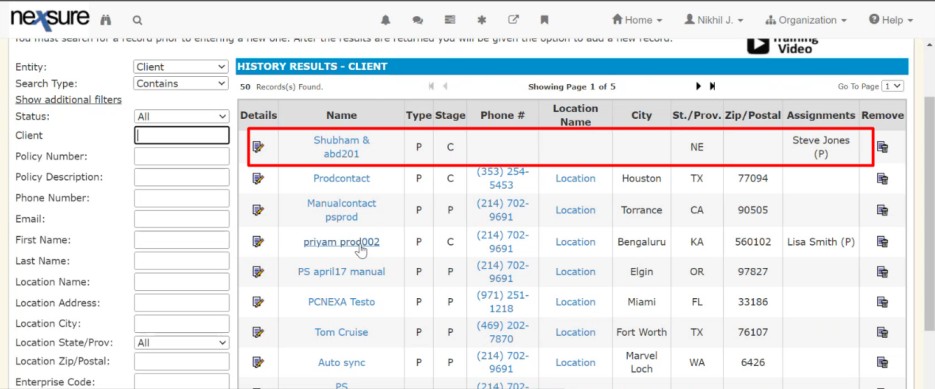Open Location State/Prov dropdown
The width and height of the screenshot is (935, 389).
click(181, 343)
